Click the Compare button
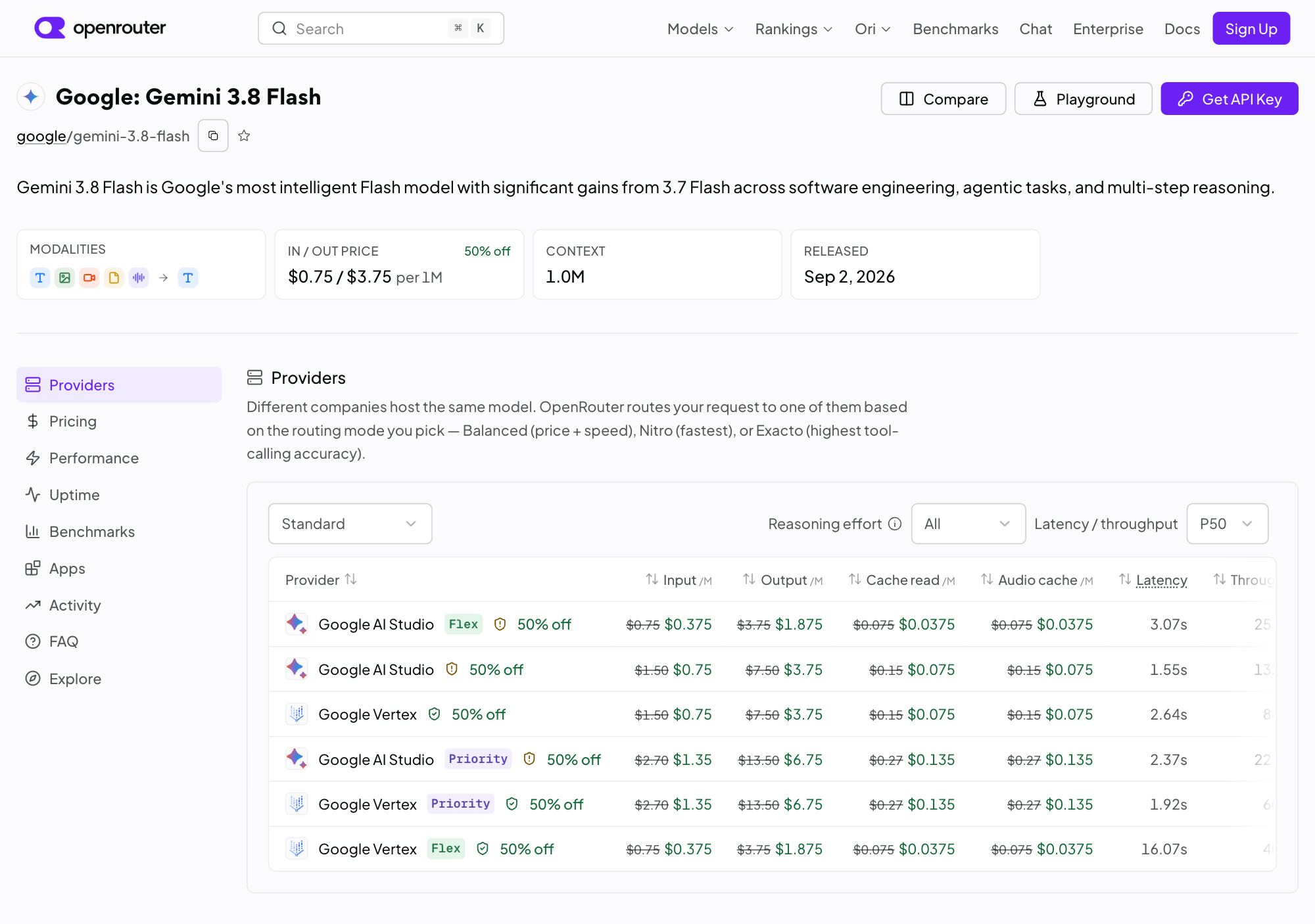Viewport: 1315px width, 924px height. [944, 99]
